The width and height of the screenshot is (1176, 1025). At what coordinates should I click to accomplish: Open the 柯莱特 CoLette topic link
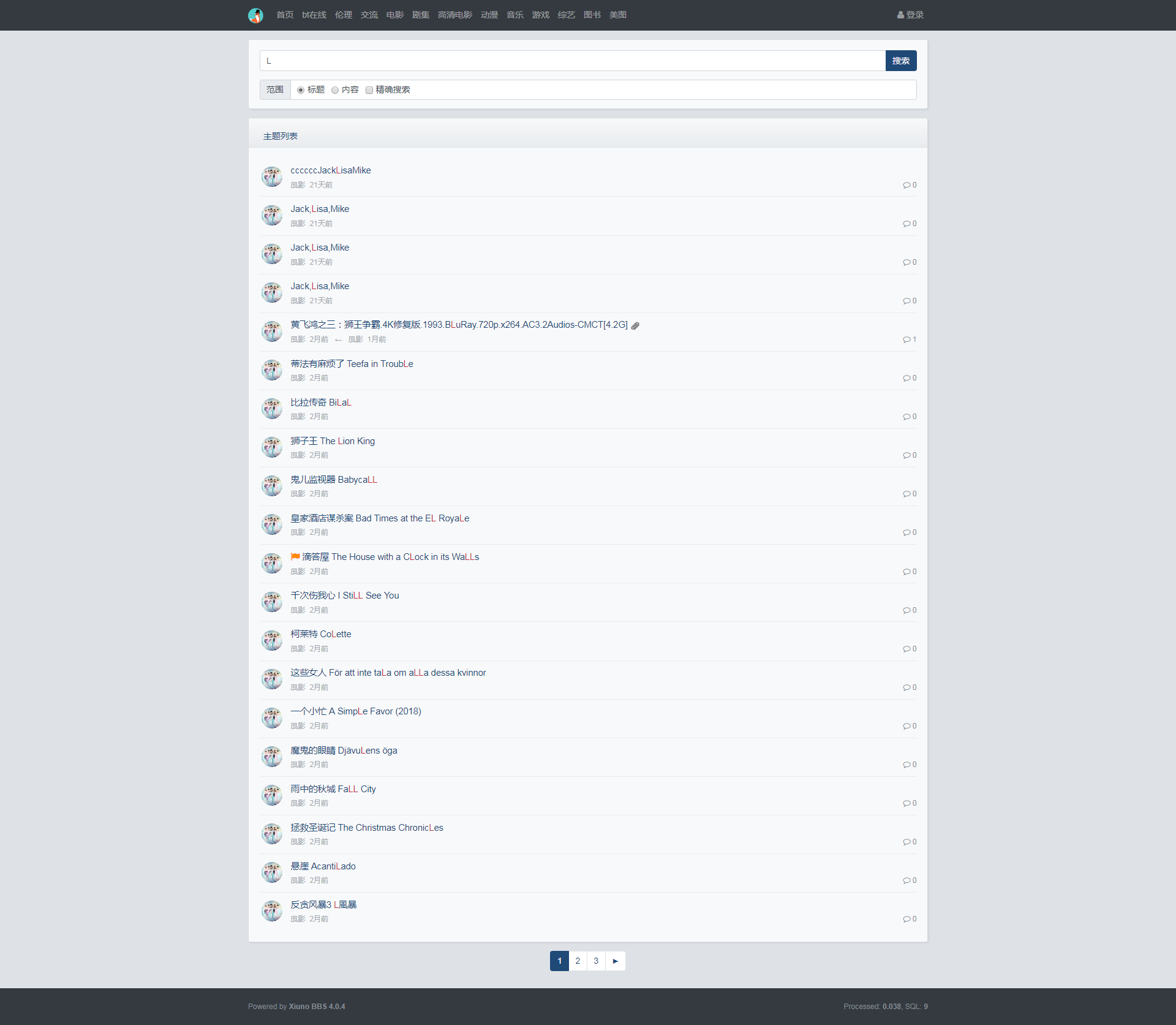[320, 634]
